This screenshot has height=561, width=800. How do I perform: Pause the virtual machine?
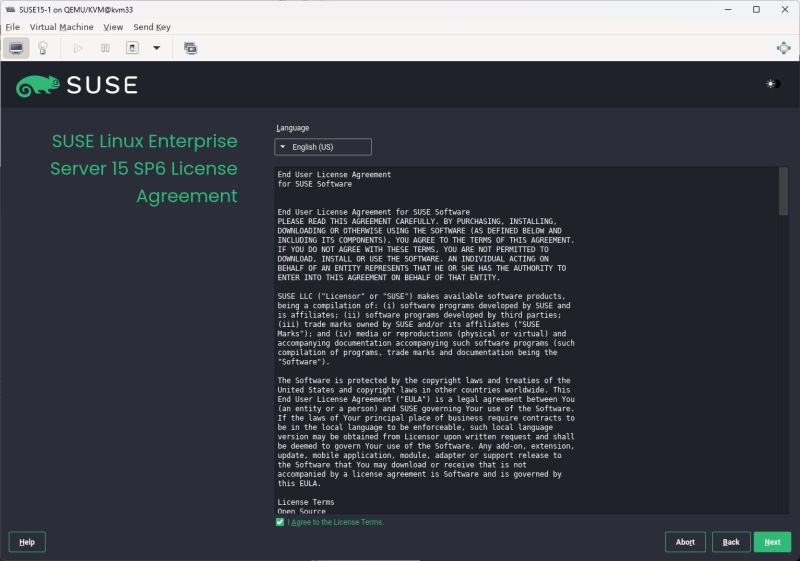[105, 48]
